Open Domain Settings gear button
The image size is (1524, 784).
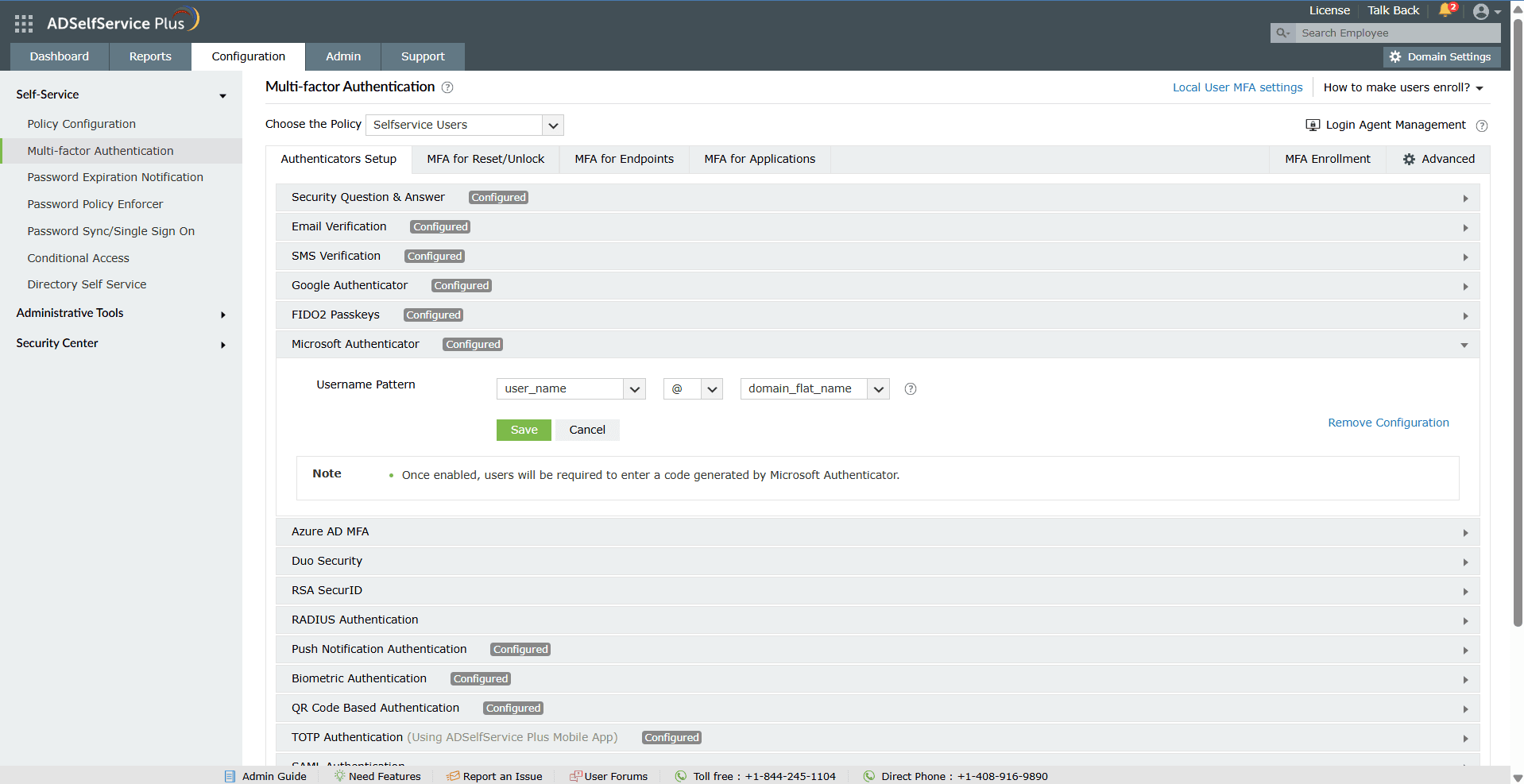click(1441, 57)
